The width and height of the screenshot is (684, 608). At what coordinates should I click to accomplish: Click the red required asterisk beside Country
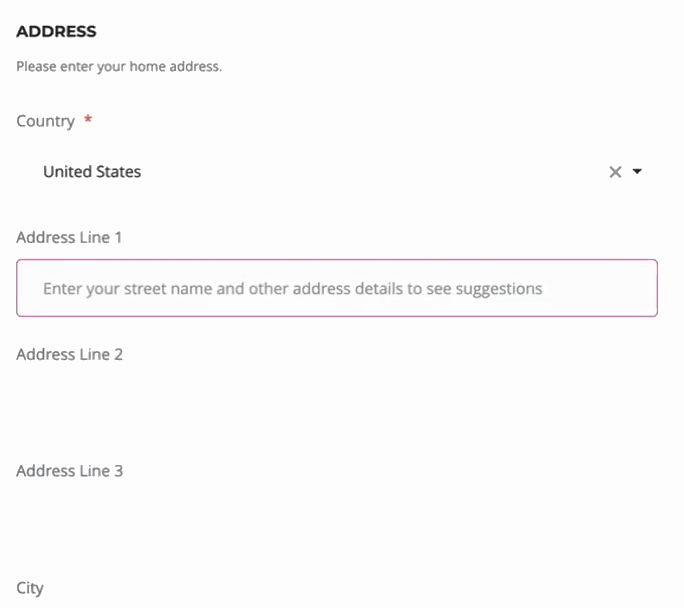[88, 119]
